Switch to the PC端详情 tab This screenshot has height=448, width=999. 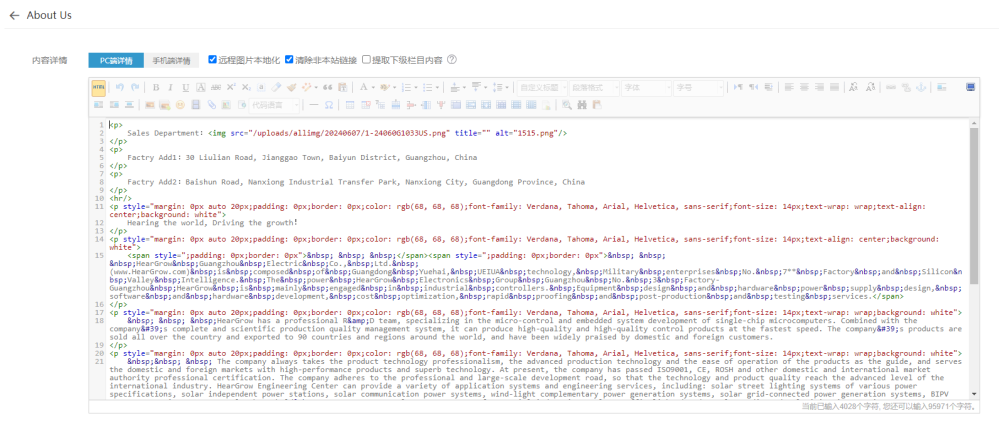coord(116,61)
